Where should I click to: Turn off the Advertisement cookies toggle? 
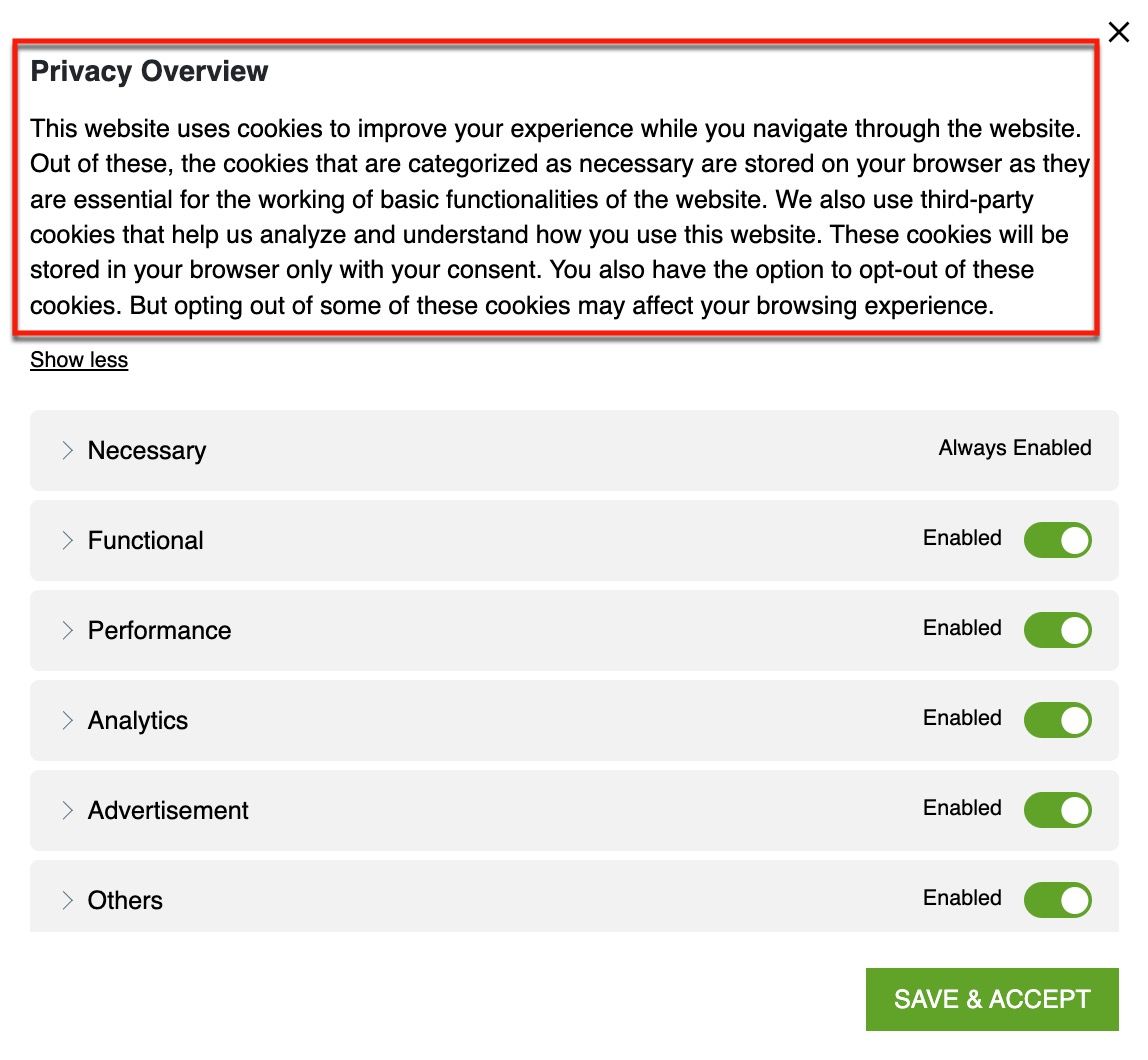(x=1057, y=810)
